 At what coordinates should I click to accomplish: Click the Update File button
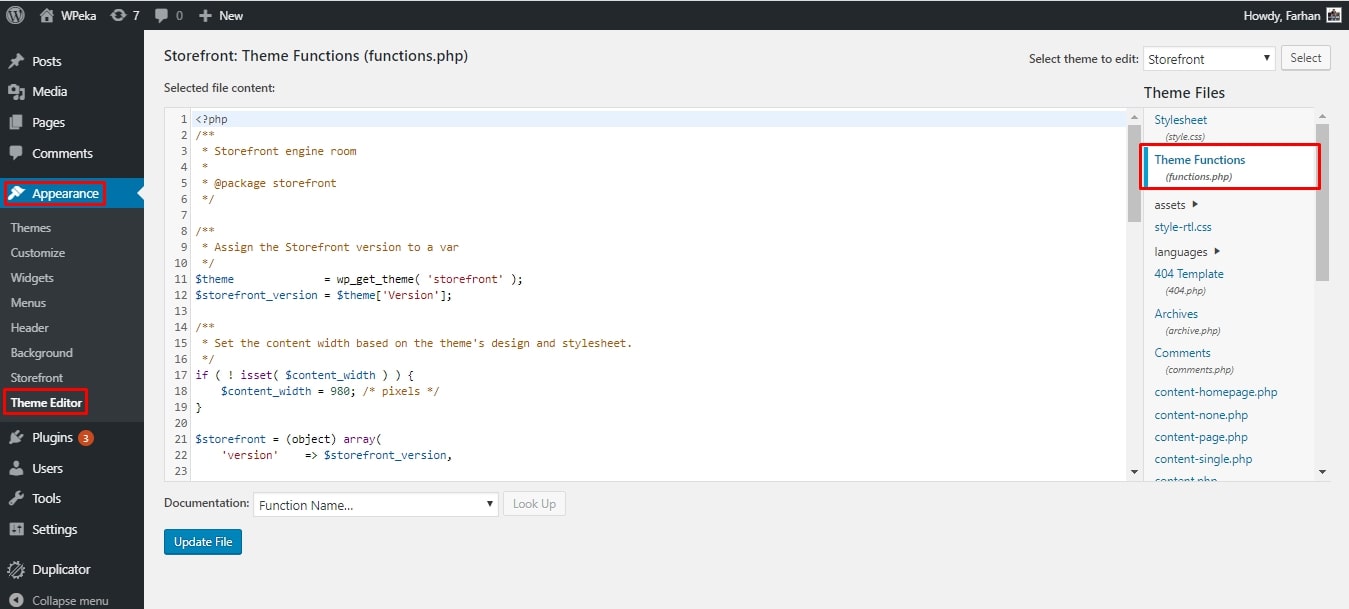click(x=203, y=542)
